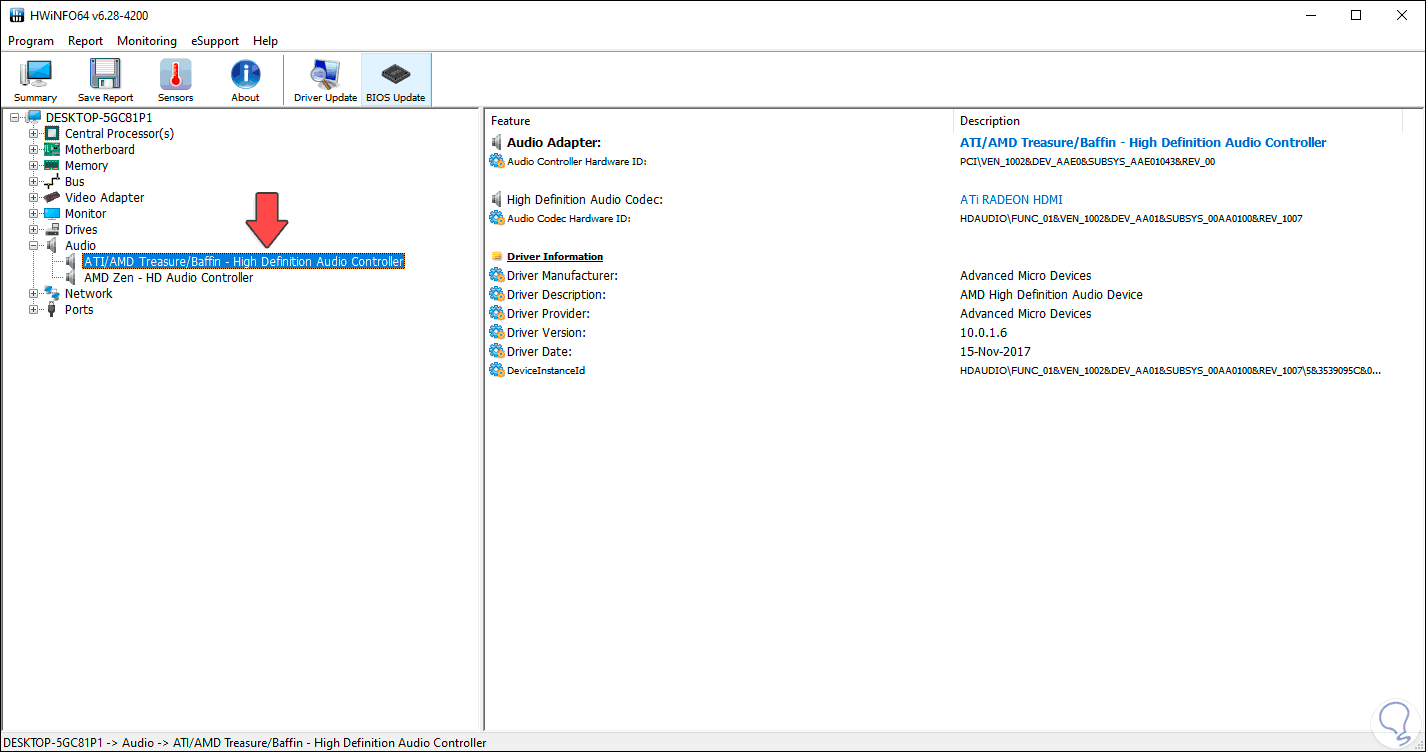Click the Audio Codec Hardware ID value

(1131, 219)
